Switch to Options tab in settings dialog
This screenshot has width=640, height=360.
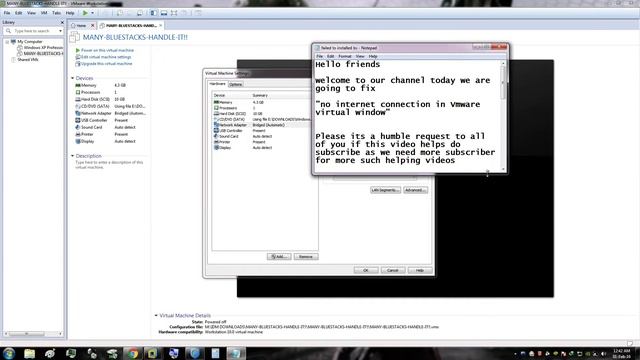[236, 84]
